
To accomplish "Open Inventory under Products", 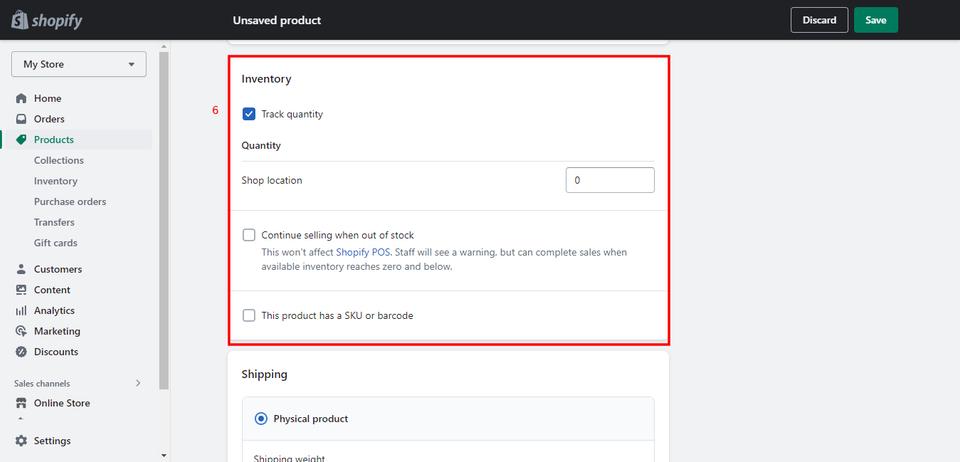I will 56,181.
